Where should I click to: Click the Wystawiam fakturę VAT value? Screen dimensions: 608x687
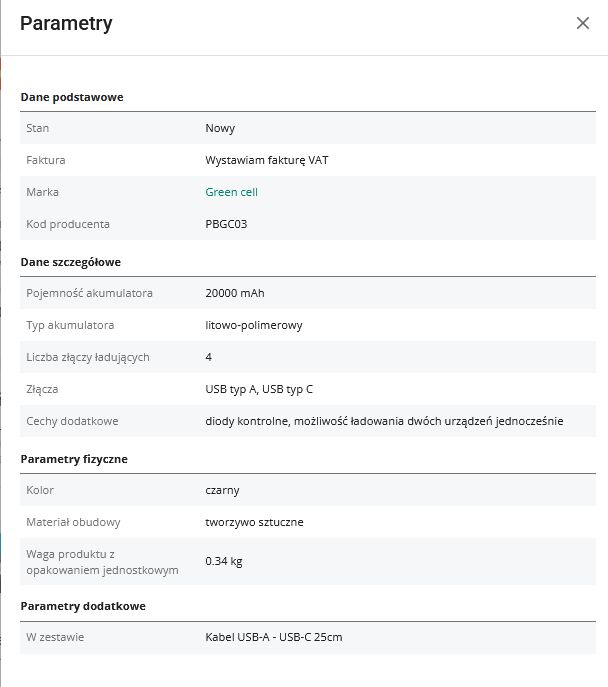pyautogui.click(x=266, y=160)
